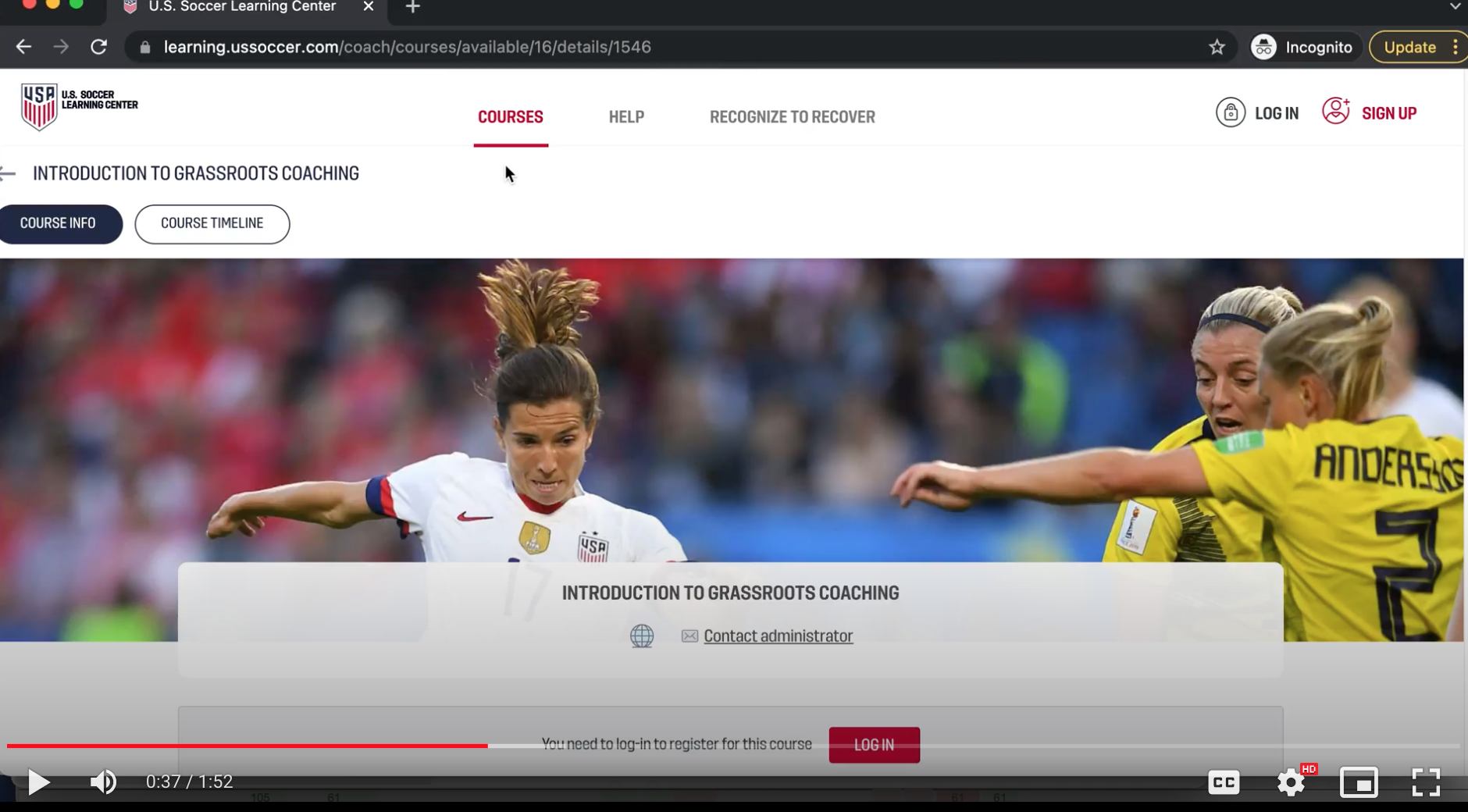Expand tab search chevron at top right

pyautogui.click(x=1455, y=6)
